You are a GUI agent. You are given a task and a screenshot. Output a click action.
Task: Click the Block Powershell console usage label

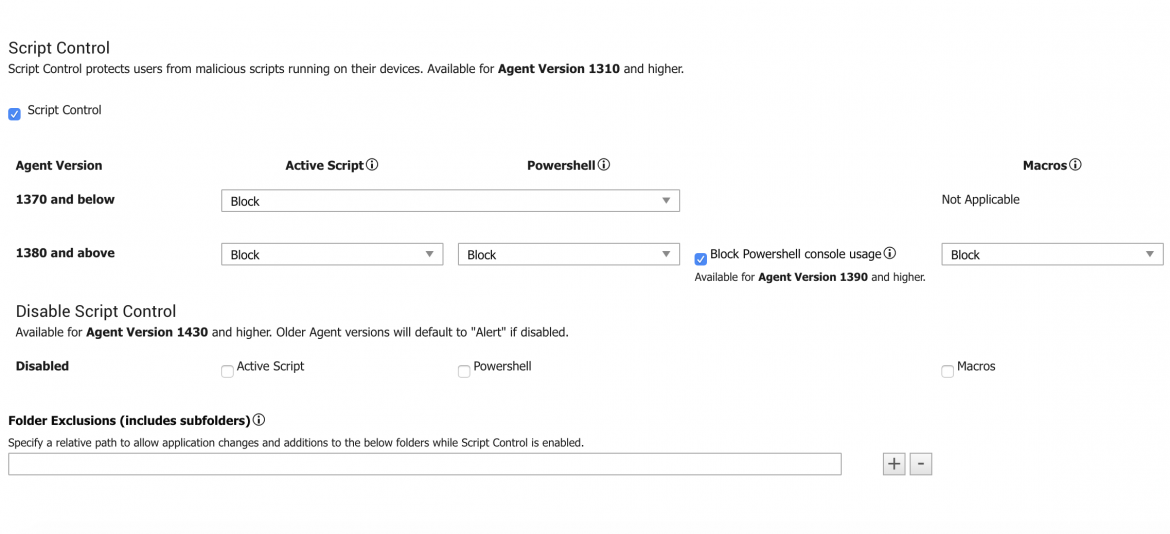[796, 254]
